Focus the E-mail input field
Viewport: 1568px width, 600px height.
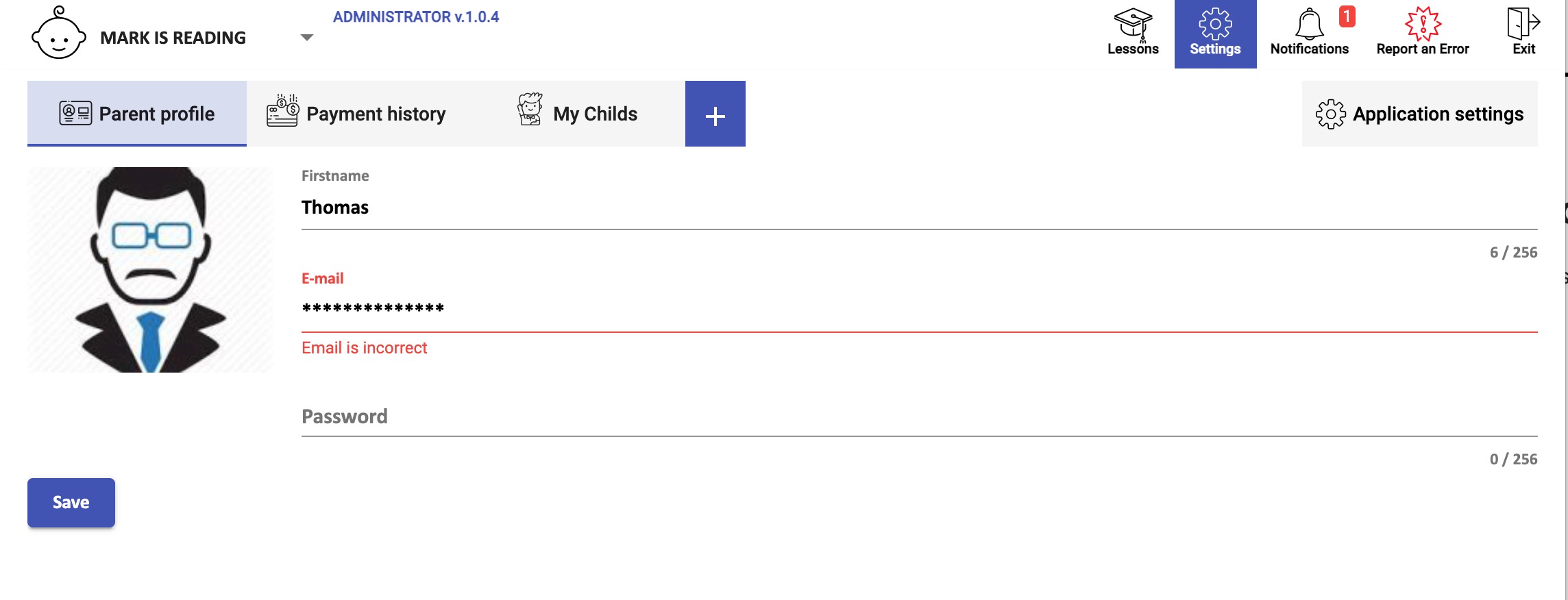[x=918, y=308]
